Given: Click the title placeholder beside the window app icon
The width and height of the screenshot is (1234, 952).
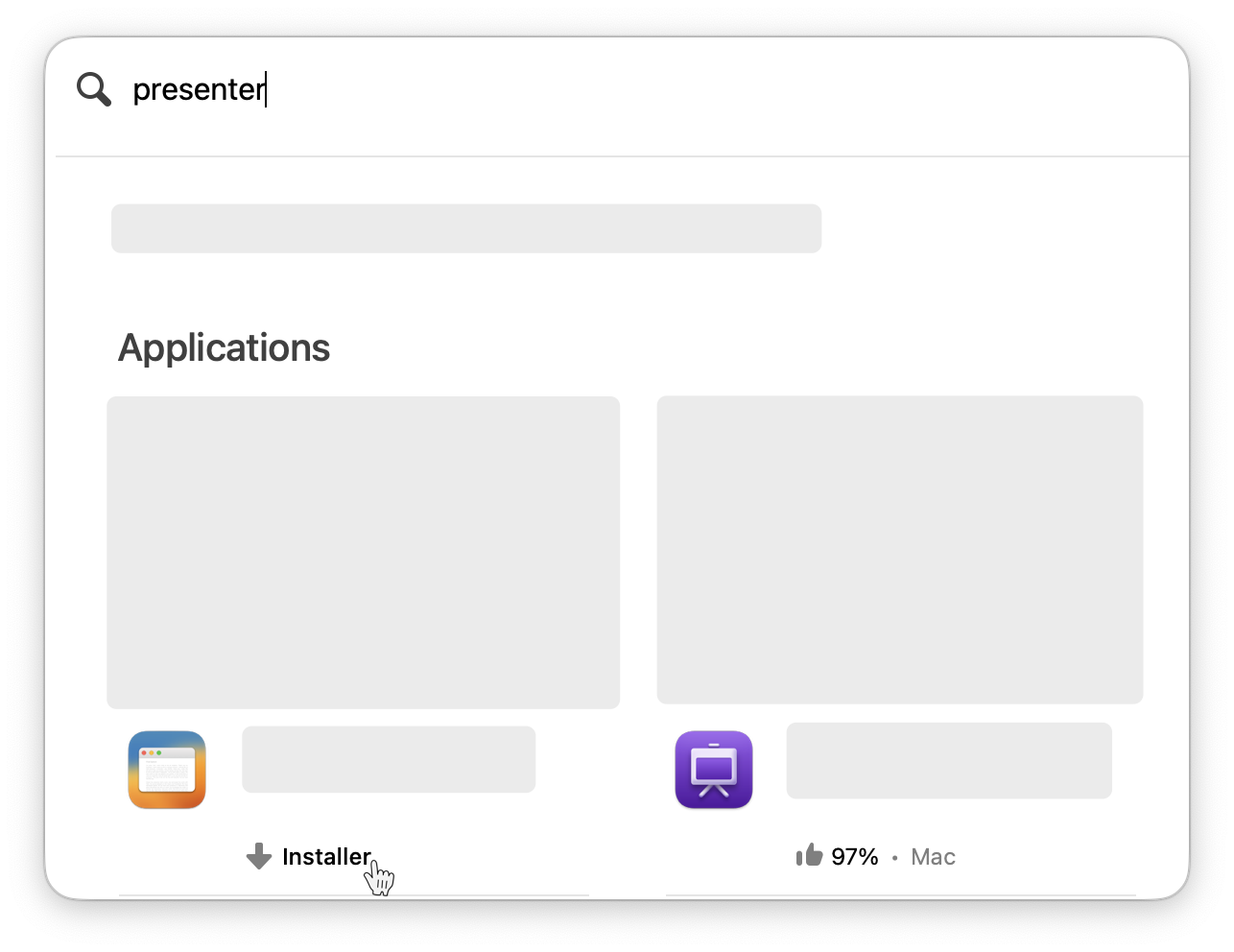Looking at the screenshot, I should tap(389, 759).
